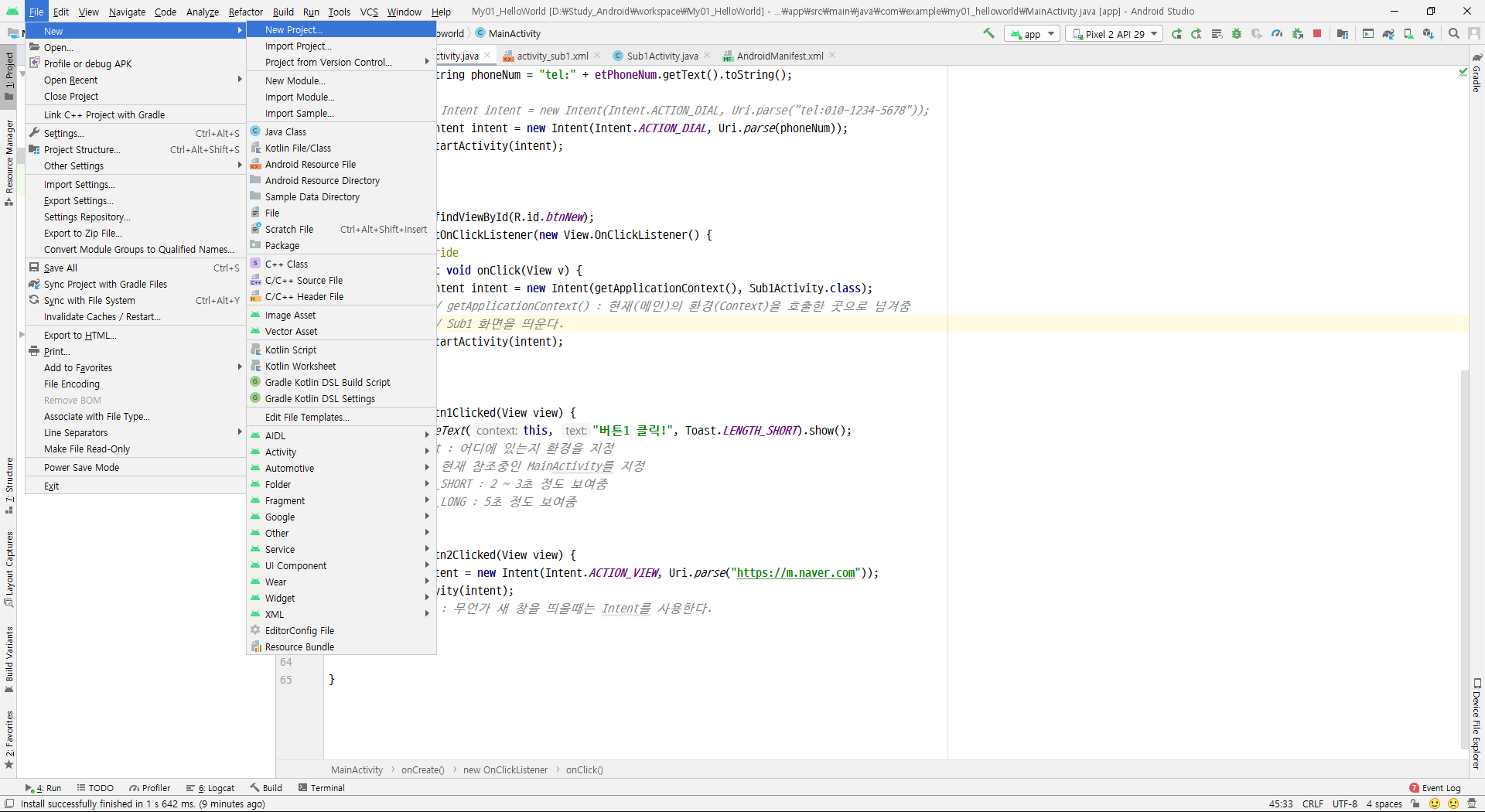This screenshot has height=812, width=1485.
Task: Click the https://m.naver.com link in code
Action: coord(796,573)
